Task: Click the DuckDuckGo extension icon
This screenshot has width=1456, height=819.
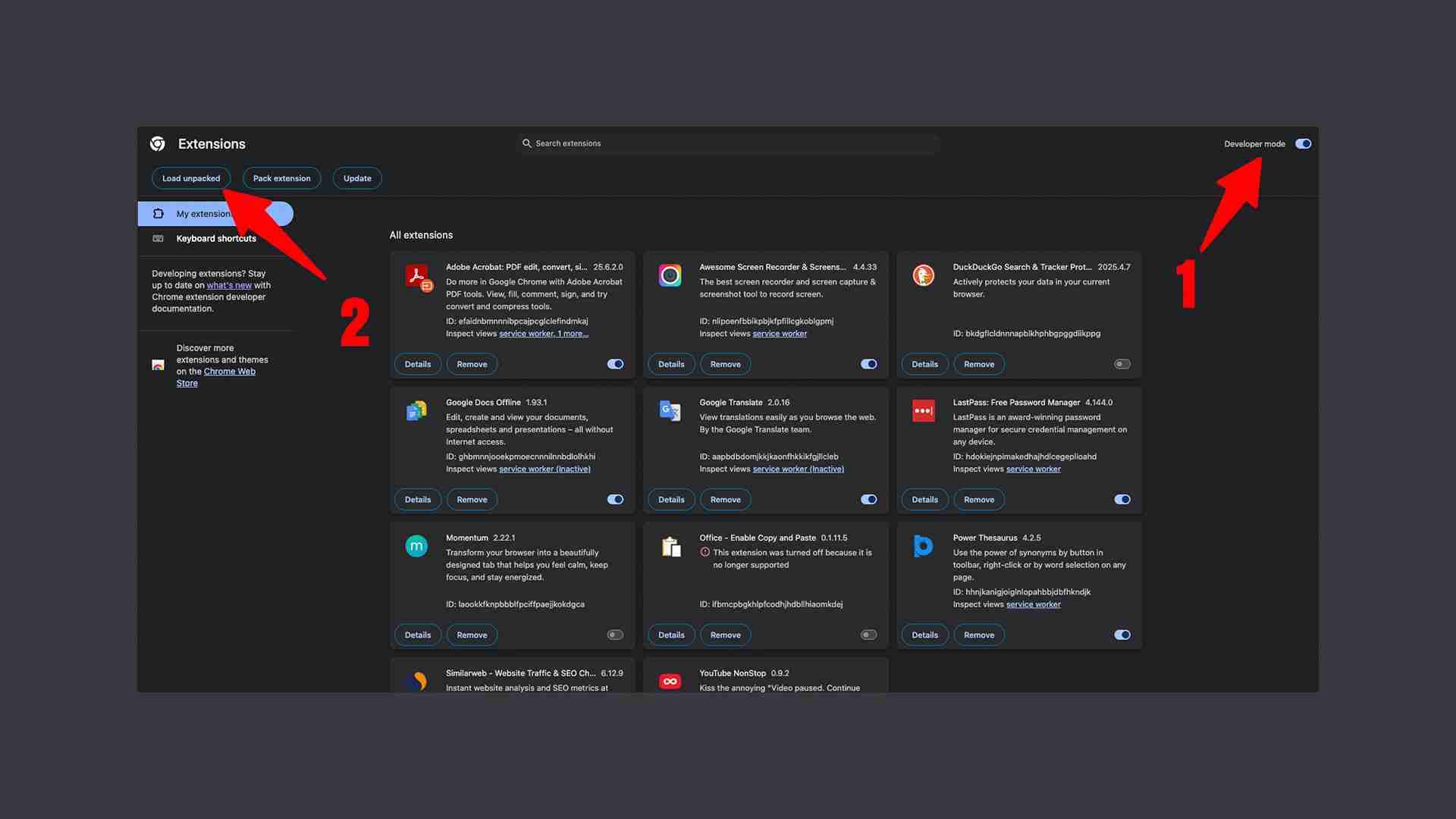Action: tap(924, 275)
